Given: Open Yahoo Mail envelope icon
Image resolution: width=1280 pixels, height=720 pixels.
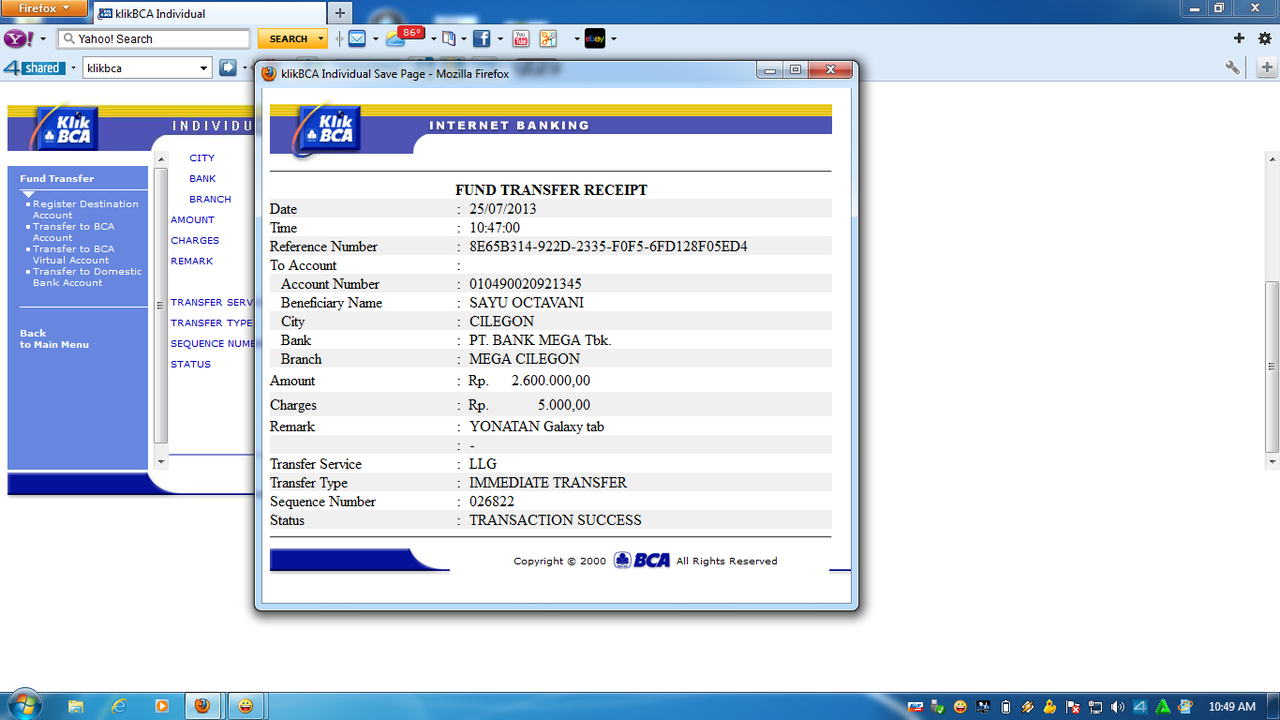Looking at the screenshot, I should (x=357, y=39).
